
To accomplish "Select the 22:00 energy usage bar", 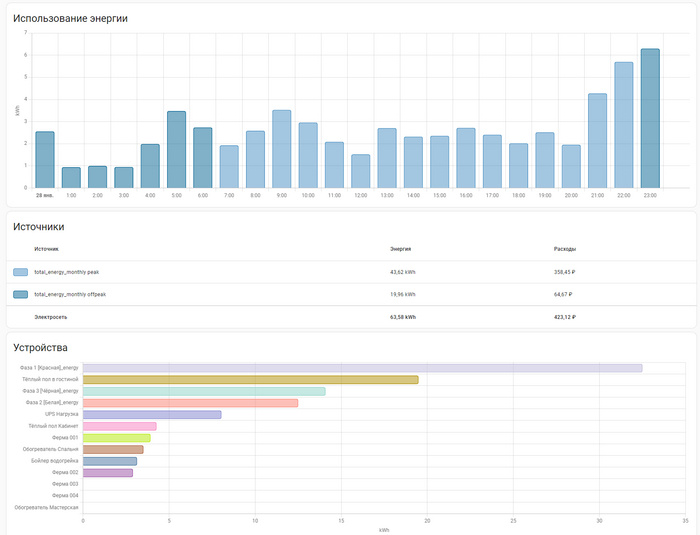I will pos(624,125).
